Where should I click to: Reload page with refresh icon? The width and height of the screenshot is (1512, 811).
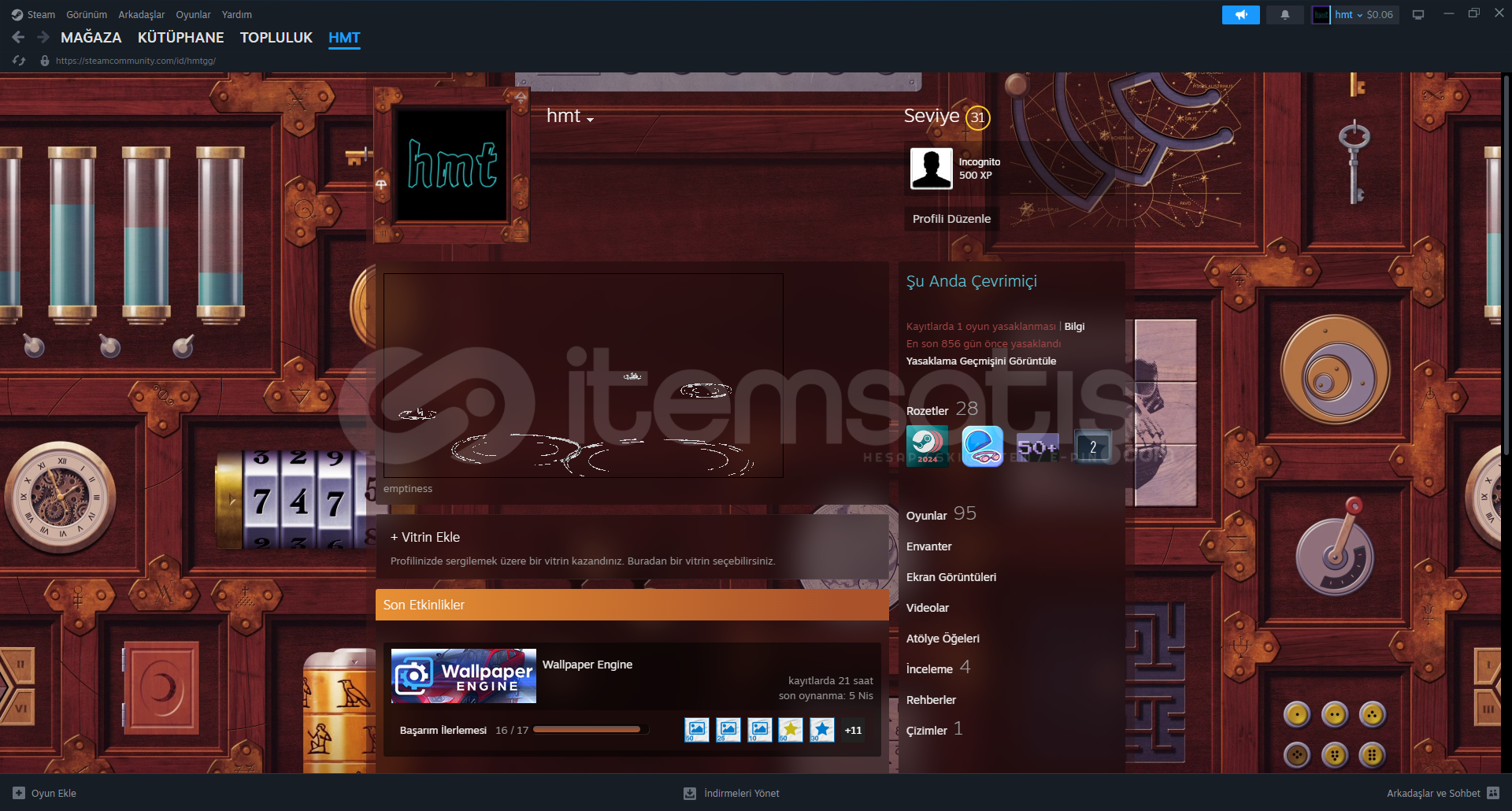point(20,61)
